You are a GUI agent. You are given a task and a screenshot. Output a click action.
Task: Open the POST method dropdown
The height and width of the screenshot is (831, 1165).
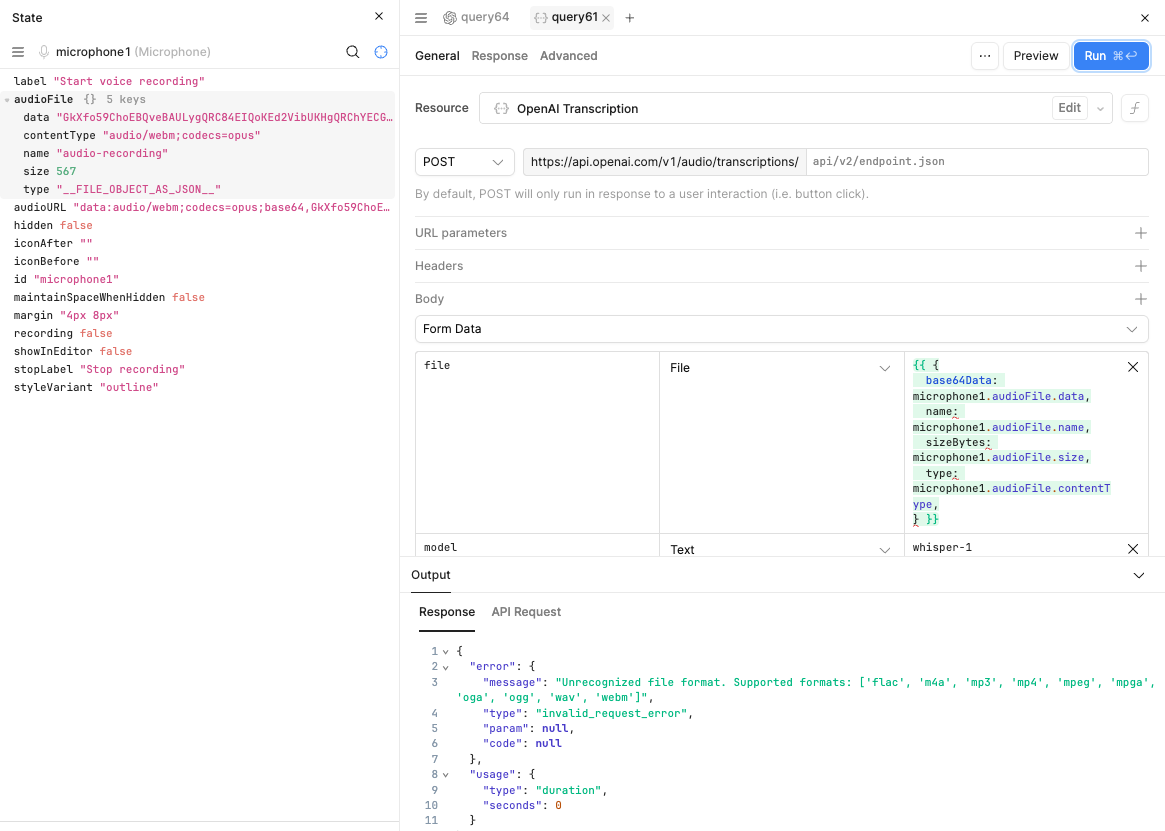tap(464, 162)
